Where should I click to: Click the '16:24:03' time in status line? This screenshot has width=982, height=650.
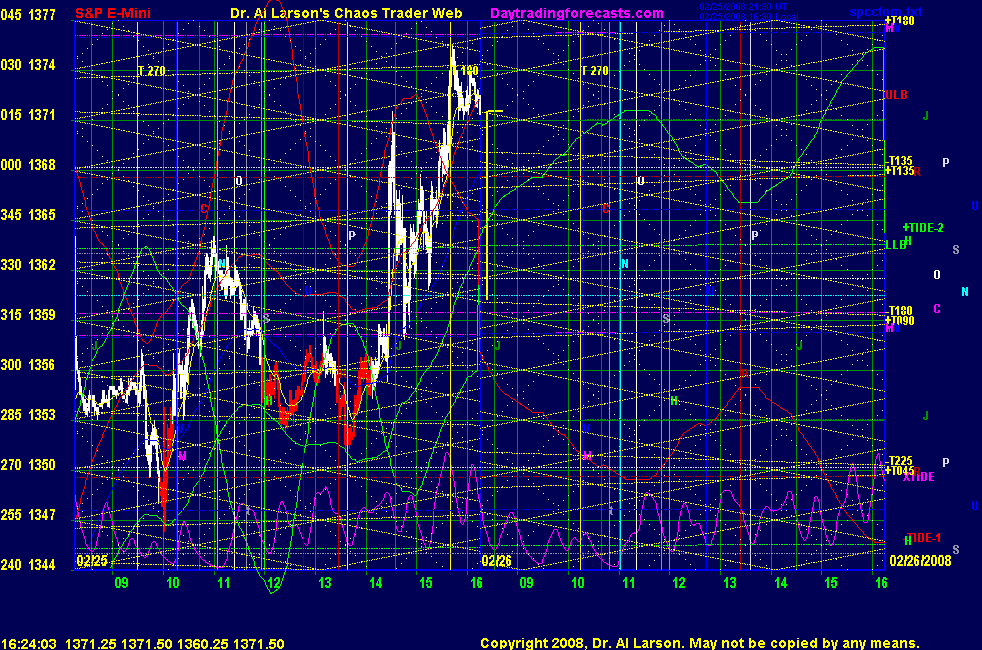point(29,644)
